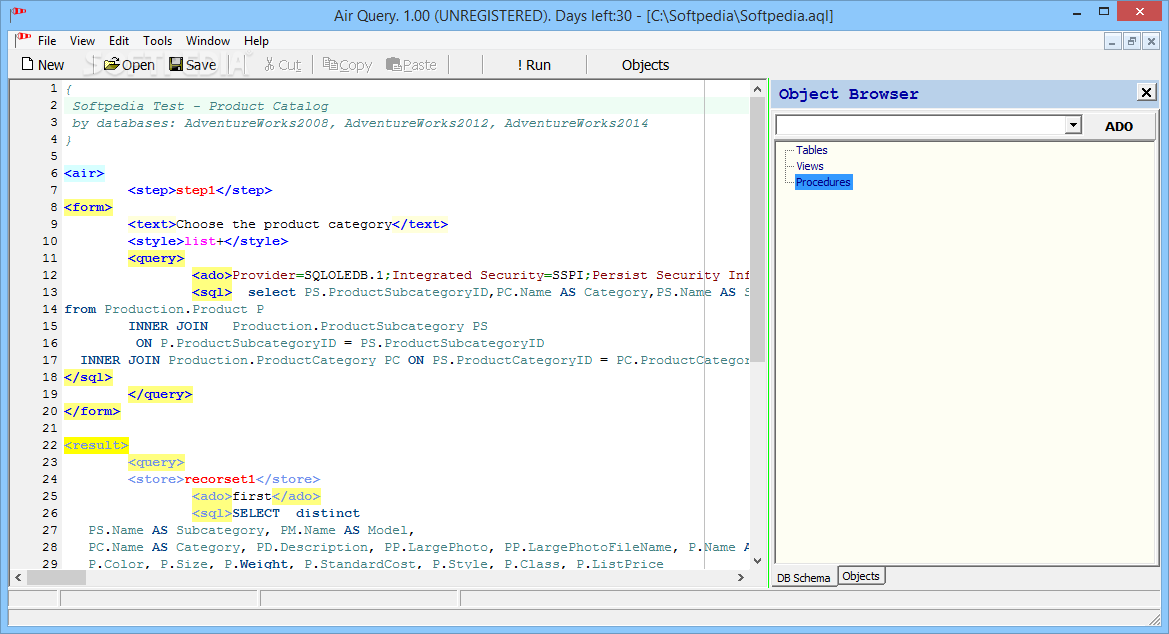Click the editor vertical scrollbar thumb

(757, 230)
